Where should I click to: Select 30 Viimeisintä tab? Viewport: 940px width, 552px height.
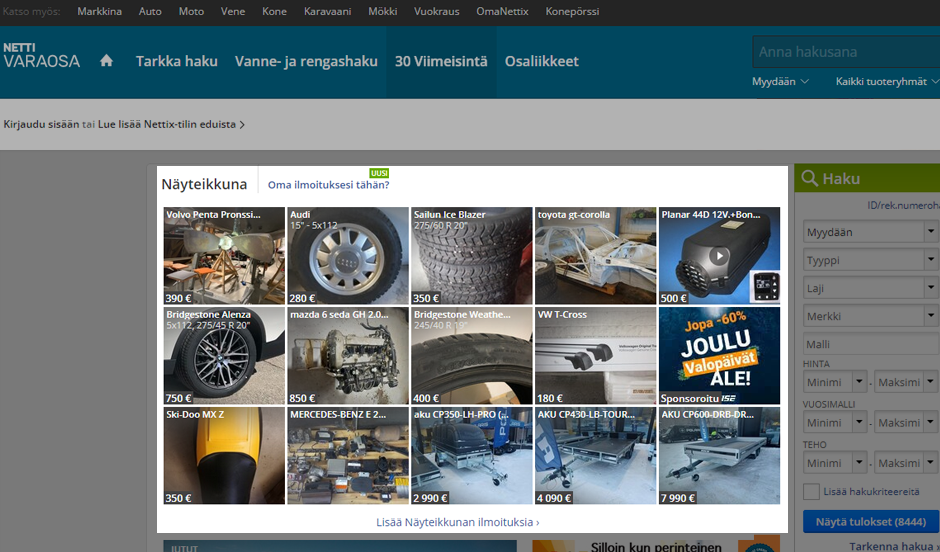(x=441, y=61)
